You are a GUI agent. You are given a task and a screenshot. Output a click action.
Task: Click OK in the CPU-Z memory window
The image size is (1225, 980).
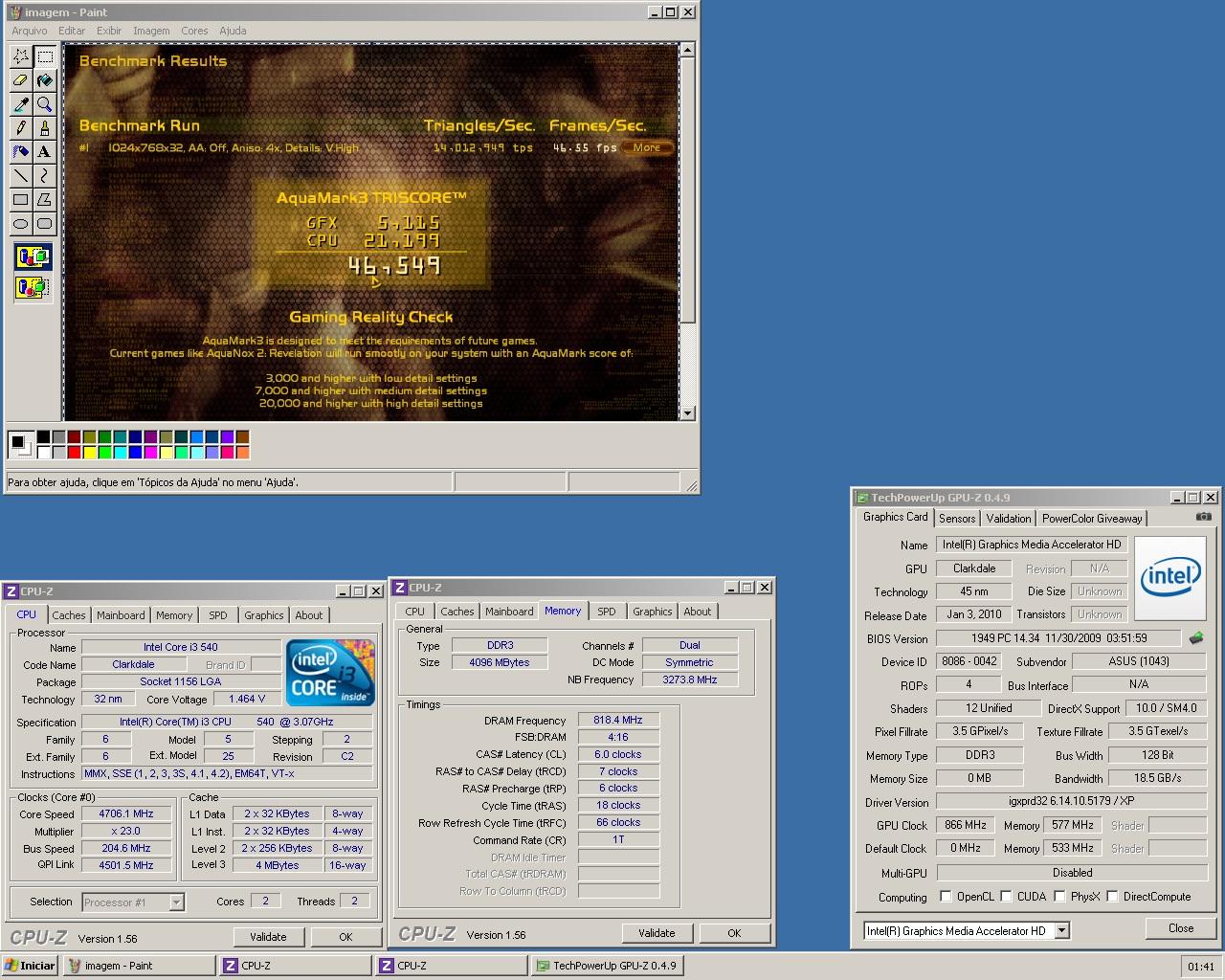(x=734, y=933)
